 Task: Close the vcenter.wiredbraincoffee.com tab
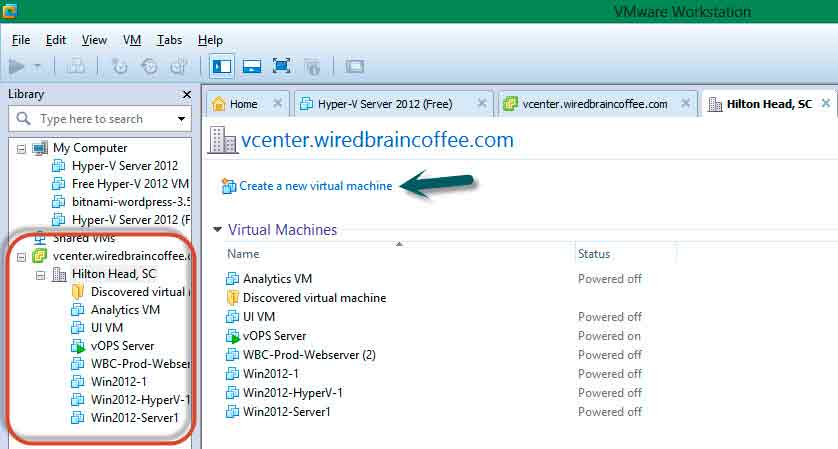point(685,104)
